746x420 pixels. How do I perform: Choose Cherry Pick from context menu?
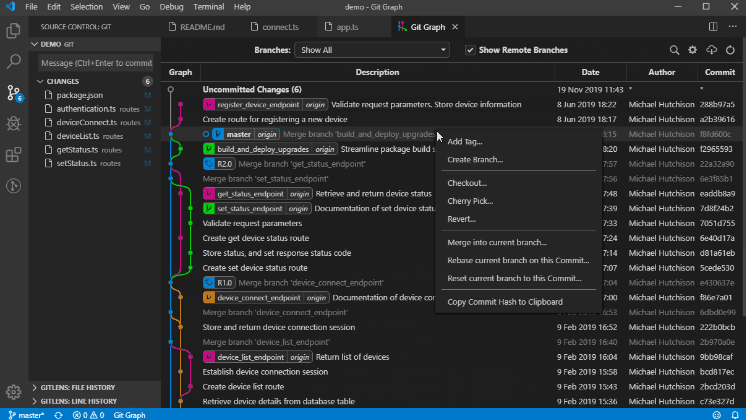tap(519, 201)
